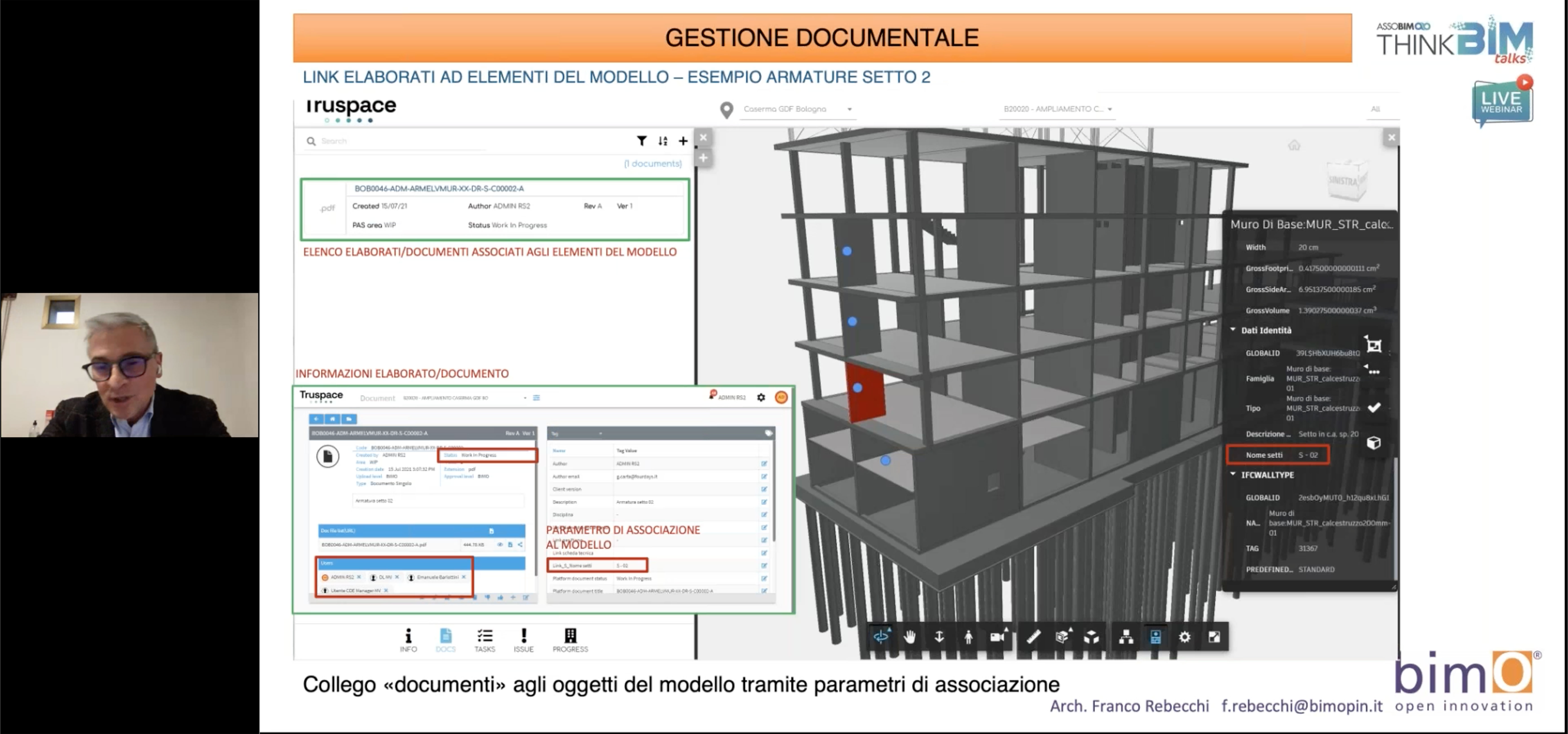Collapse the IFCWALLTYPE section
The image size is (1568, 734).
(x=1233, y=475)
